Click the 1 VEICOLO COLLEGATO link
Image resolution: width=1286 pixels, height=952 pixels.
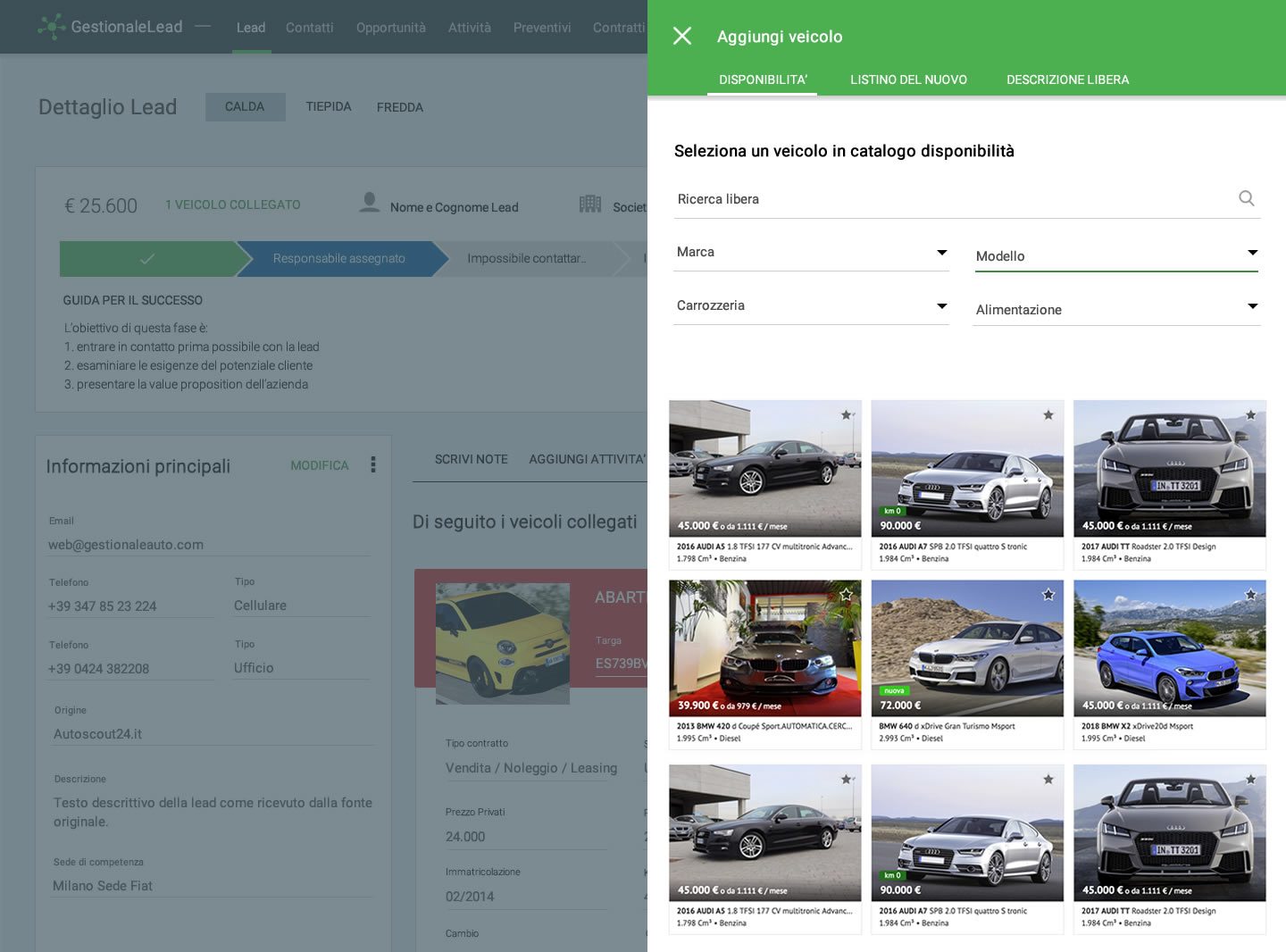[x=233, y=205]
